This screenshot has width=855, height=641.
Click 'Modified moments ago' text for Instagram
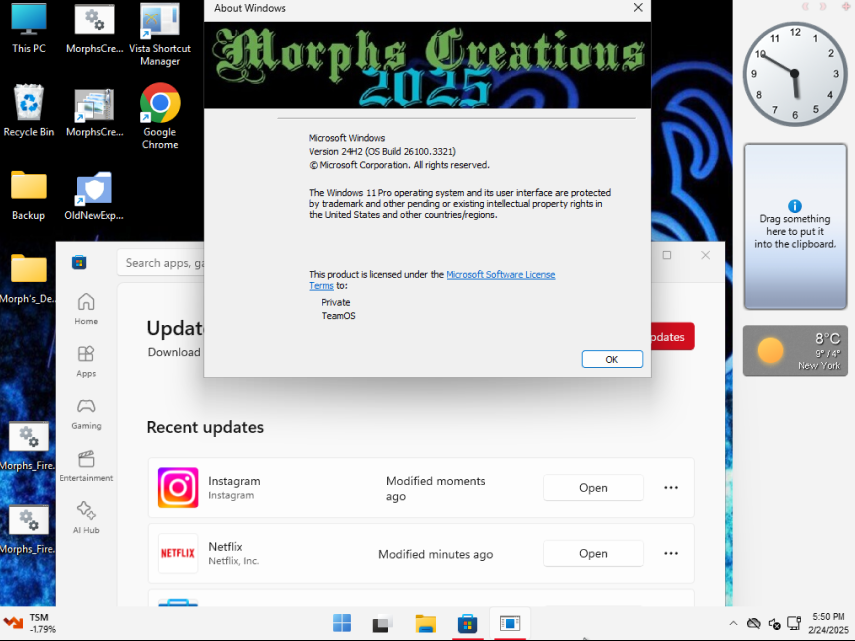435,488
